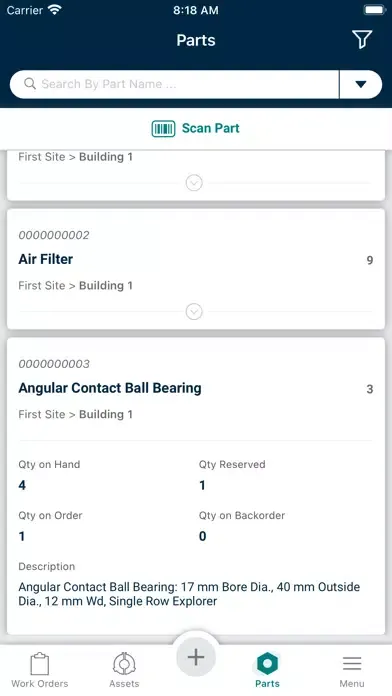Tap the barcode Scan Part icon
This screenshot has height=696, width=392.
tap(163, 129)
